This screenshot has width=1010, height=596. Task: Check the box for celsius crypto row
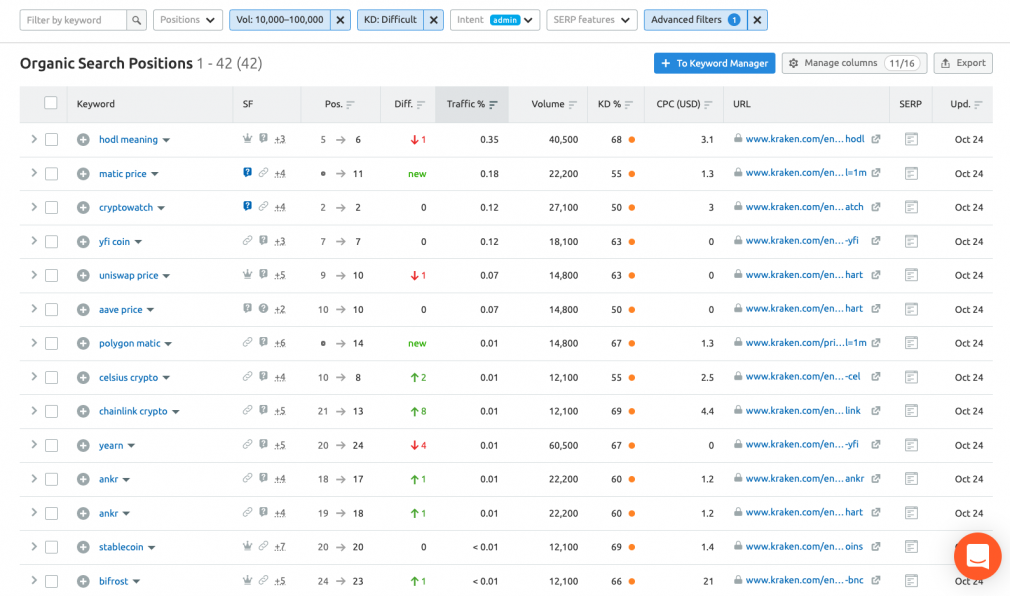click(x=51, y=377)
